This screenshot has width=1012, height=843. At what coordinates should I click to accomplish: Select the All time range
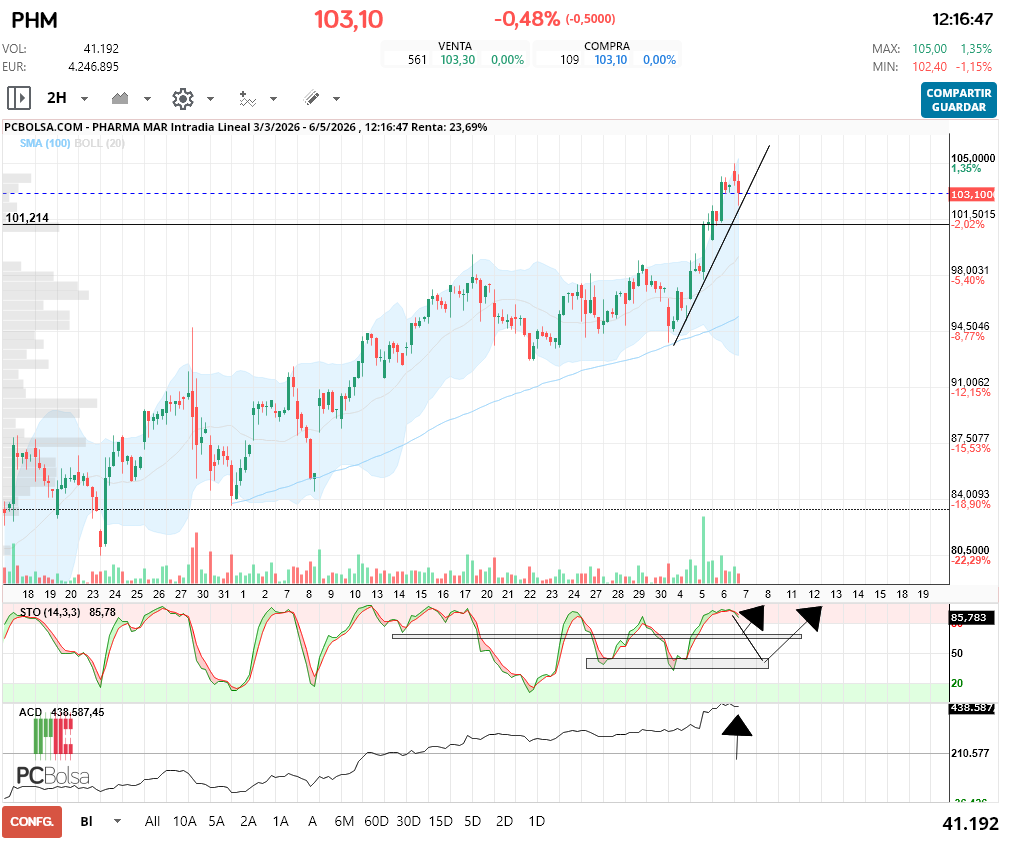152,821
